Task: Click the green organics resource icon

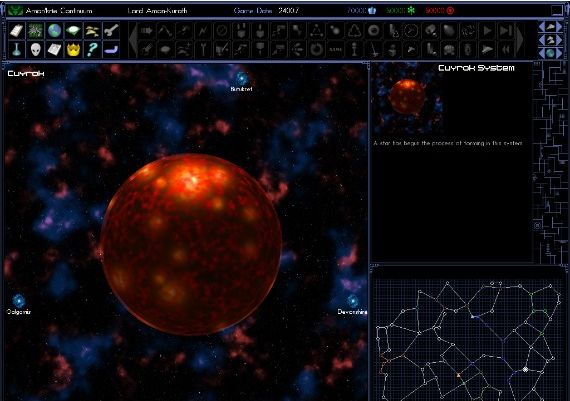Action: [411, 11]
